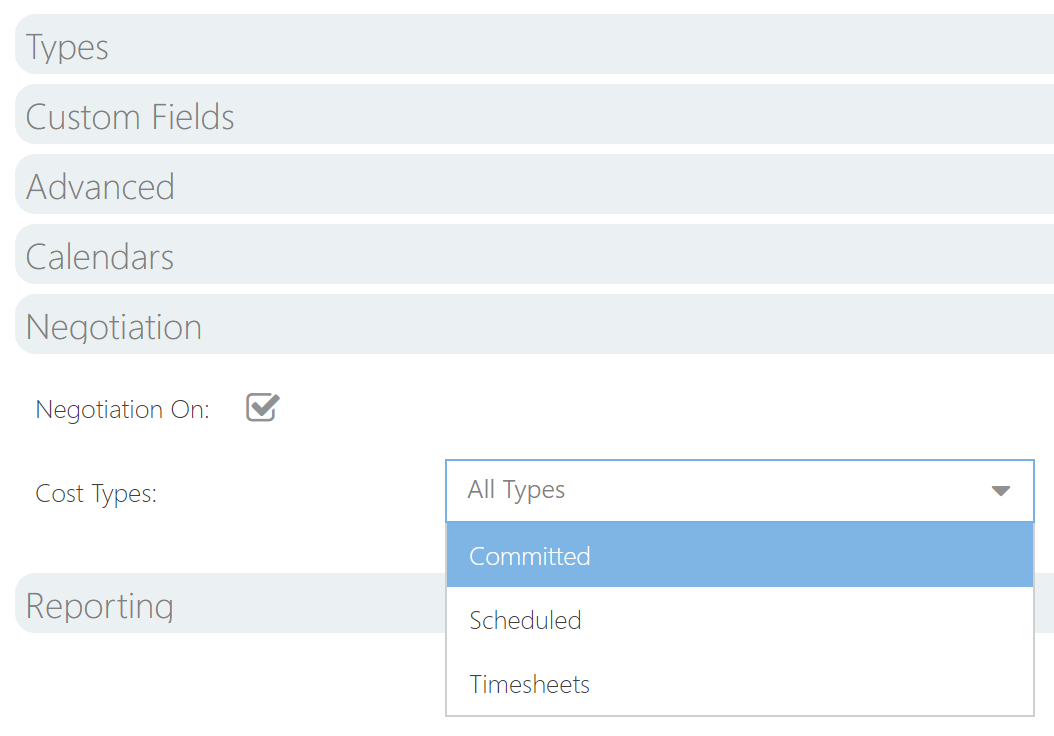This screenshot has height=736, width=1054.
Task: Open the Advanced settings section
Action: pos(534,184)
